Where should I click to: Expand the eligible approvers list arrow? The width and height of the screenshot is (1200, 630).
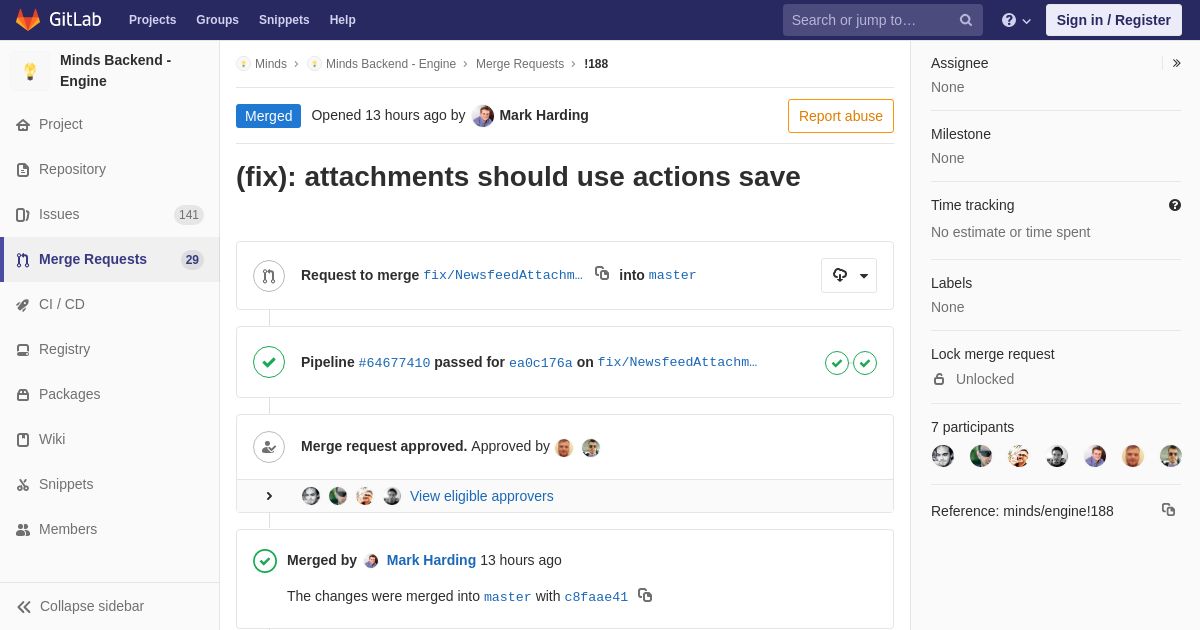tap(269, 496)
